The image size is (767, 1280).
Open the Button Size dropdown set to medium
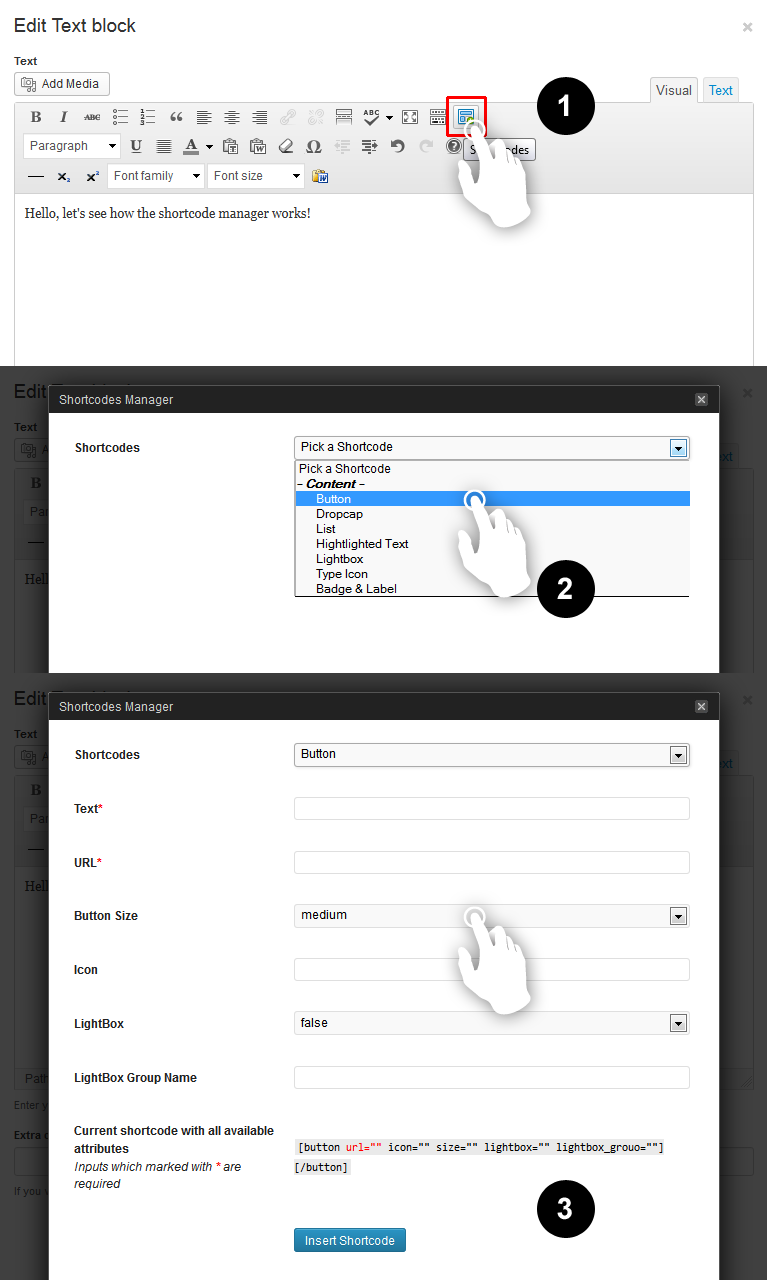click(x=492, y=915)
